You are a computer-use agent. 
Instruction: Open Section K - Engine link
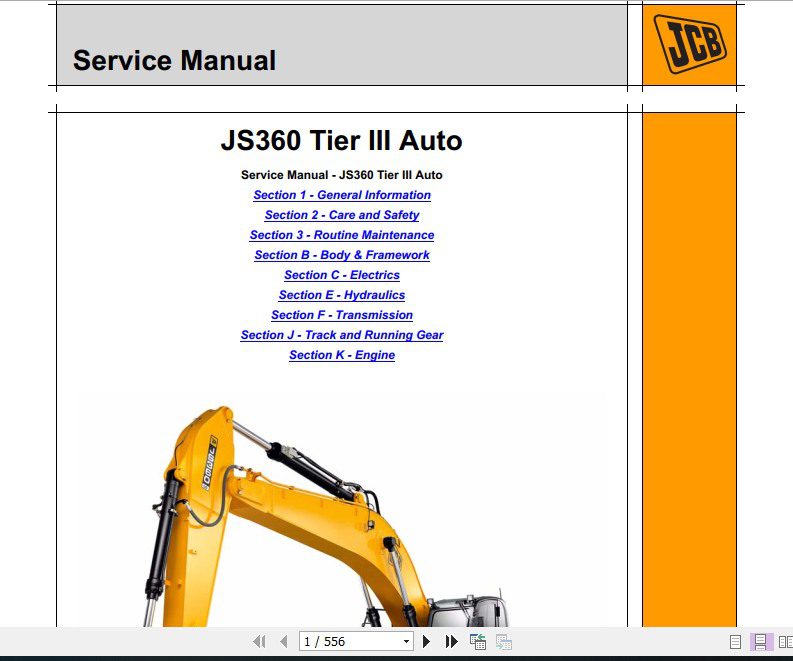tap(342, 355)
